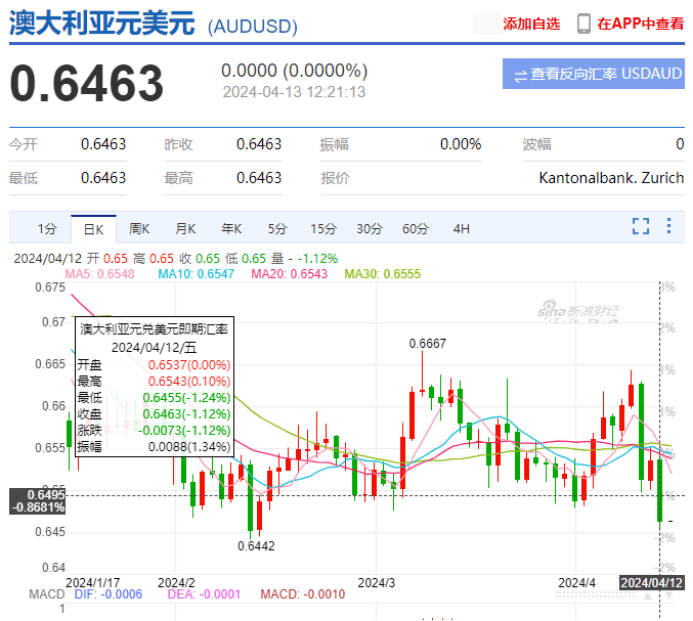Screen dimensions: 693x621
Task: Click the mobile phone APP icon
Action: pyautogui.click(x=584, y=24)
